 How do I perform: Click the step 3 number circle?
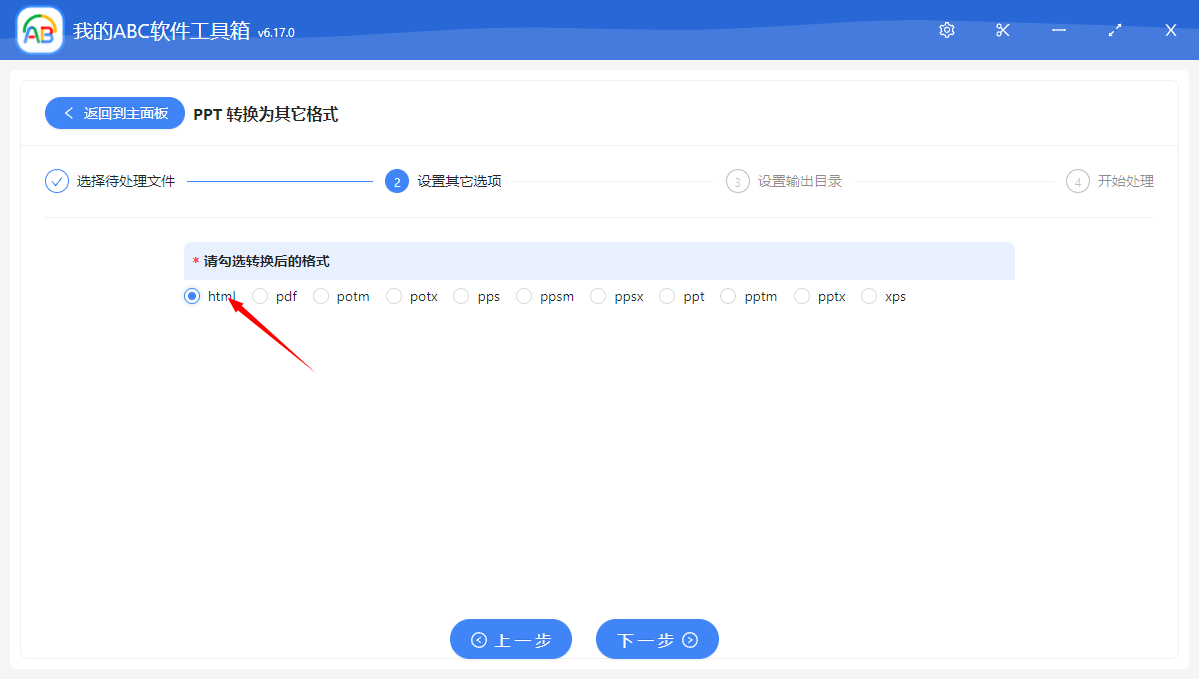pyautogui.click(x=738, y=181)
